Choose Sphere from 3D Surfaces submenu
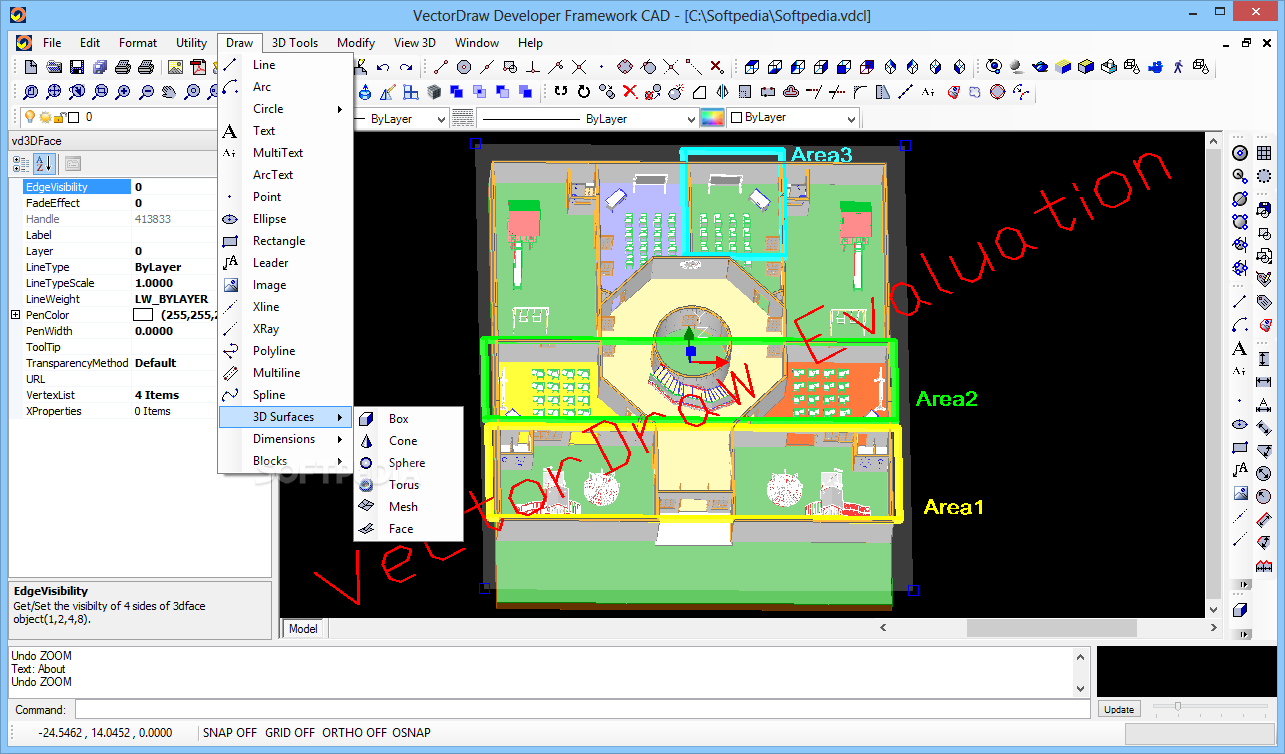1285x754 pixels. point(409,463)
